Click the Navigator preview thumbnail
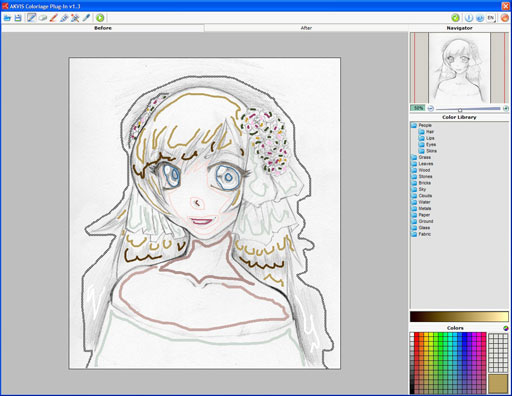The width and height of the screenshot is (512, 396). tap(459, 68)
